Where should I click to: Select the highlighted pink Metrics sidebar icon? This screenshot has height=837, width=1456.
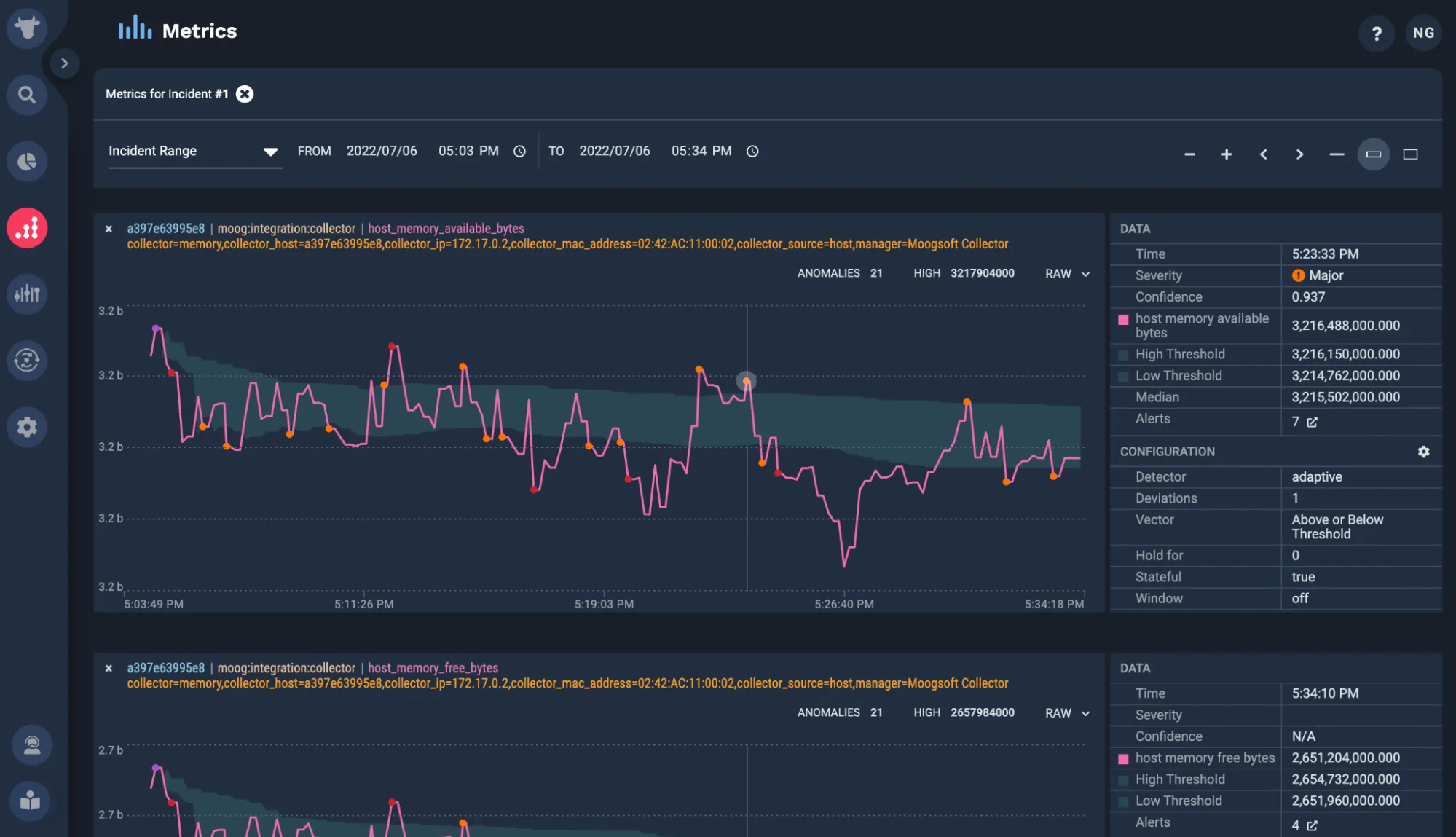tap(27, 228)
